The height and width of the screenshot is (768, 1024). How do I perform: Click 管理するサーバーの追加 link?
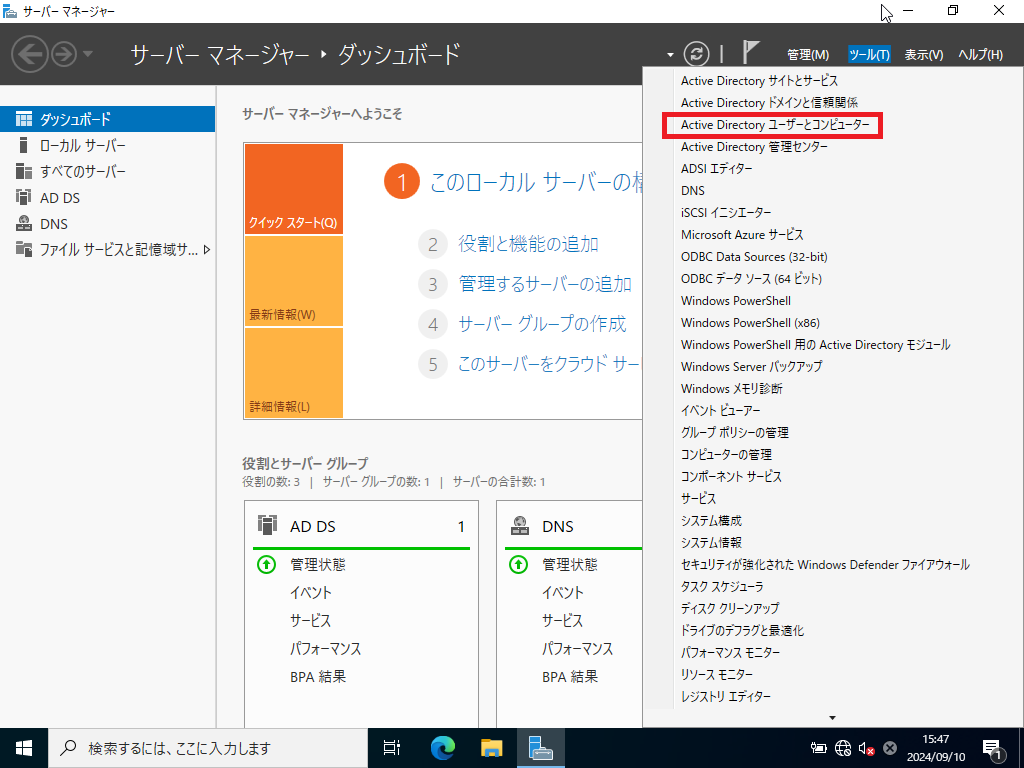(x=545, y=284)
